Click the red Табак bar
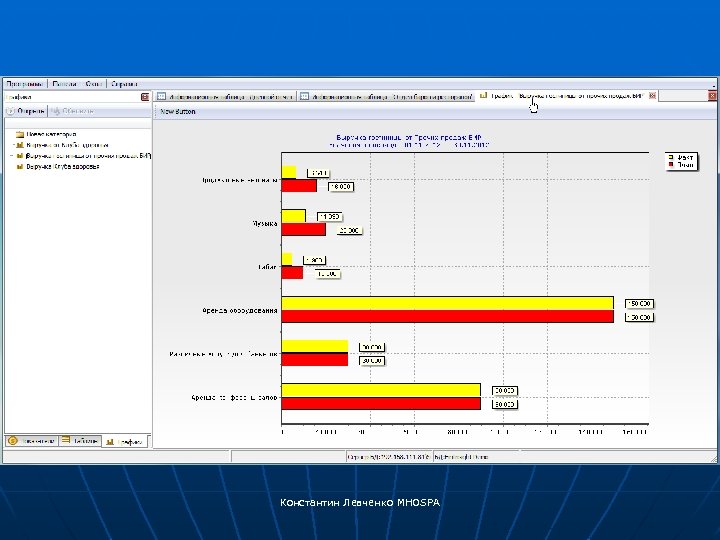The height and width of the screenshot is (540, 720). 292,273
